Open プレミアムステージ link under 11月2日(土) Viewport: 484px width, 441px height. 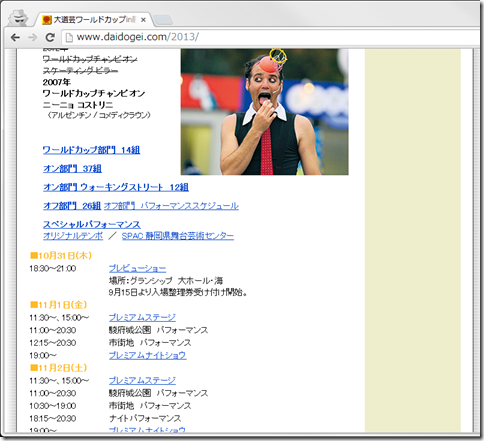click(x=142, y=380)
